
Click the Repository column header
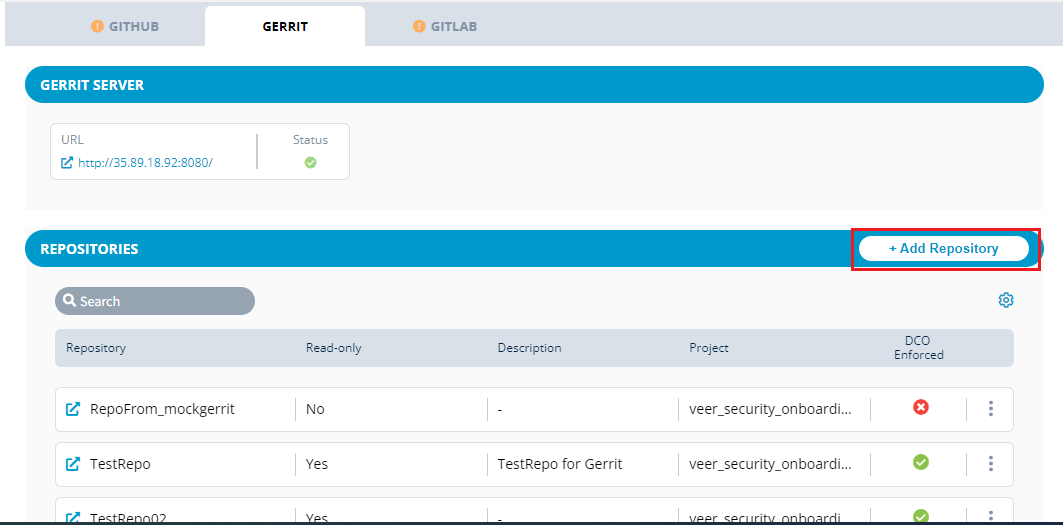tap(96, 348)
